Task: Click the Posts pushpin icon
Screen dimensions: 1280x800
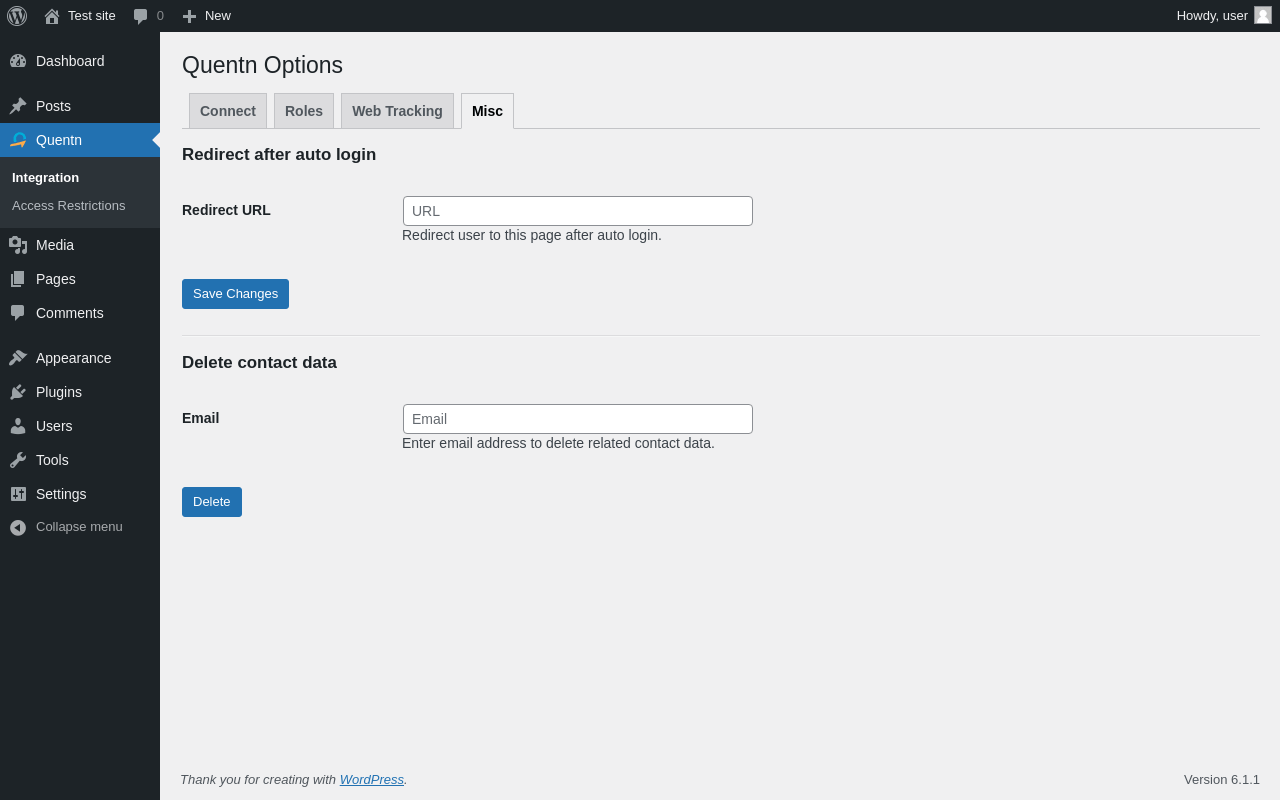Action: [x=18, y=106]
